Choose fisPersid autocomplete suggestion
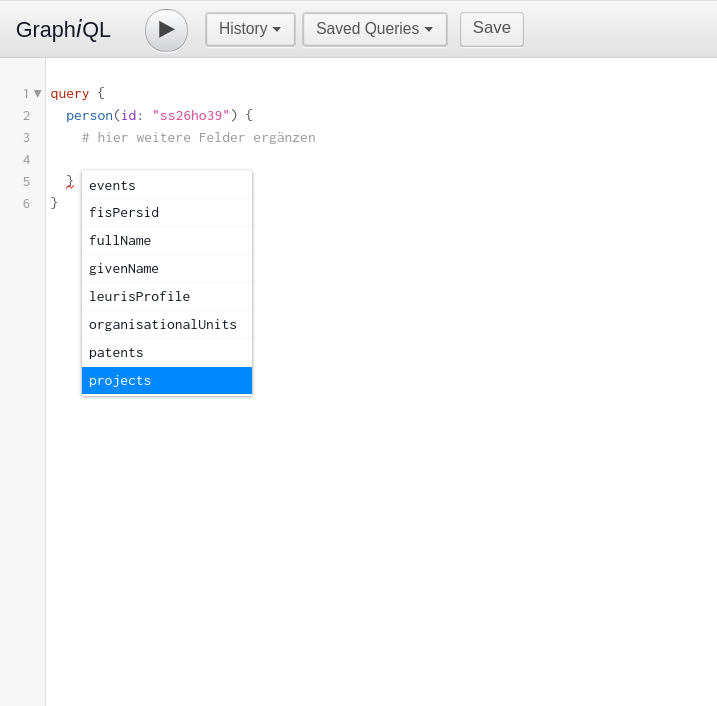717x706 pixels. click(167, 213)
